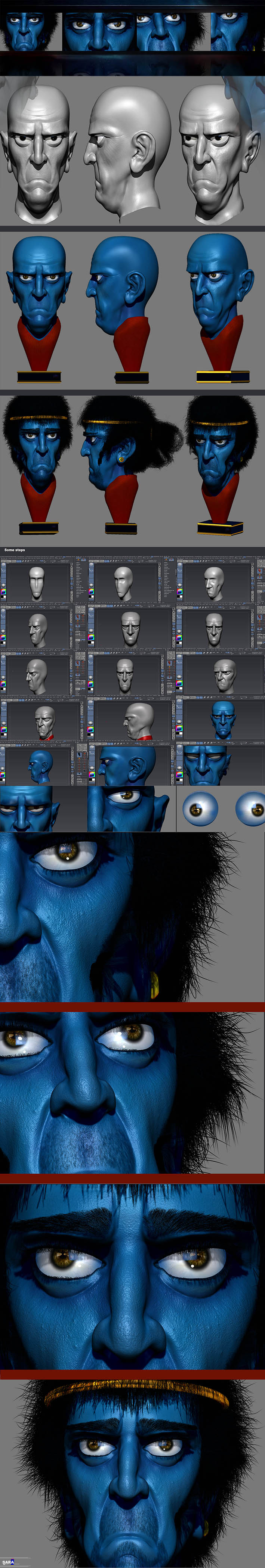This screenshot has width=265, height=1568.
Task: Open the large close-up of eye beside black hair
Action: tap(132, 917)
